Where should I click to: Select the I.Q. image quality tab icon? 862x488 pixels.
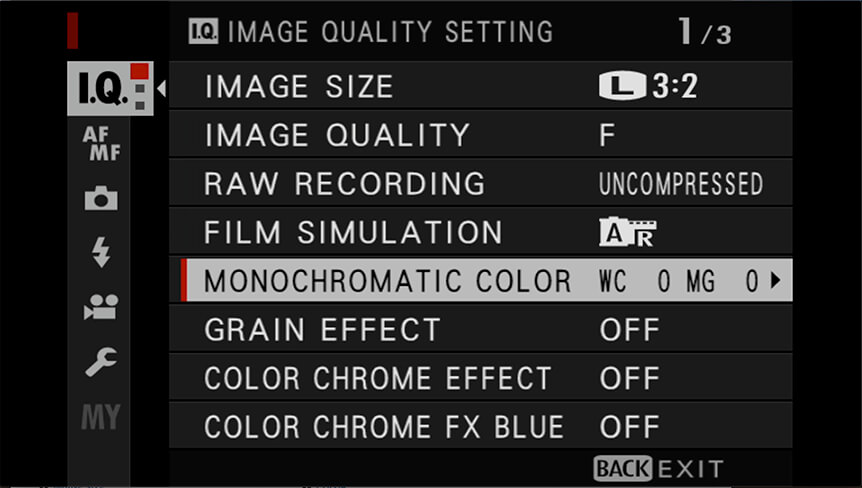[x=110, y=88]
